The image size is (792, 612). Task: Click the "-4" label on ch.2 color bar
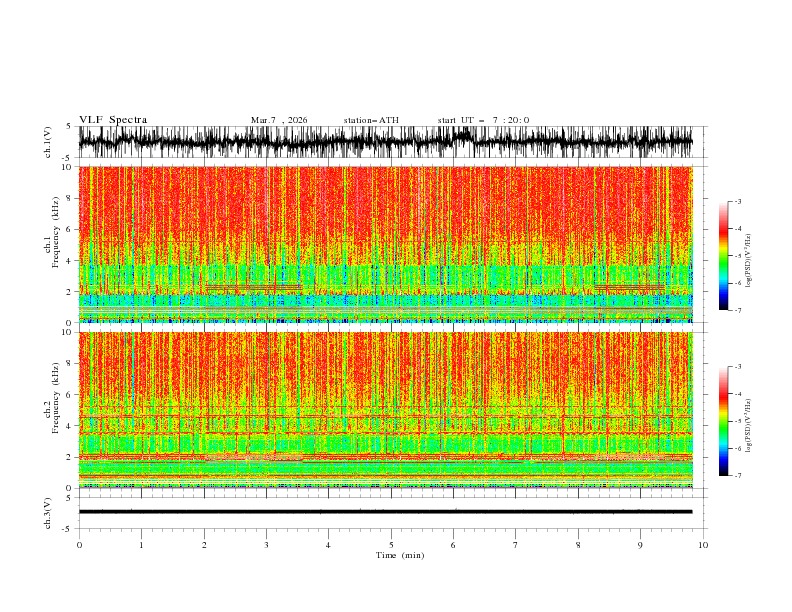click(737, 394)
